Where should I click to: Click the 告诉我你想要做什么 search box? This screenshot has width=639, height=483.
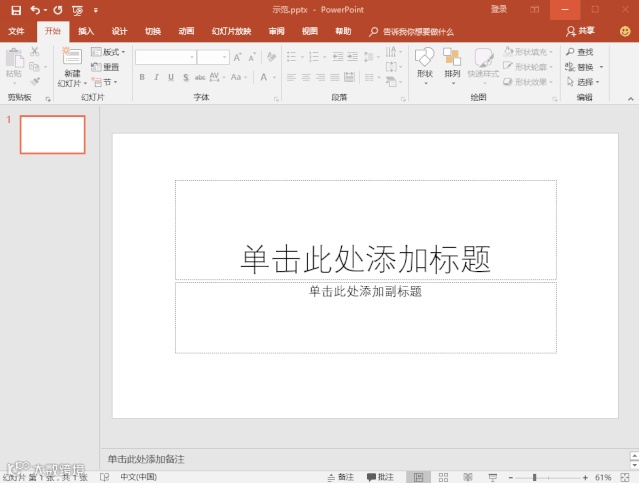pyautogui.click(x=412, y=32)
